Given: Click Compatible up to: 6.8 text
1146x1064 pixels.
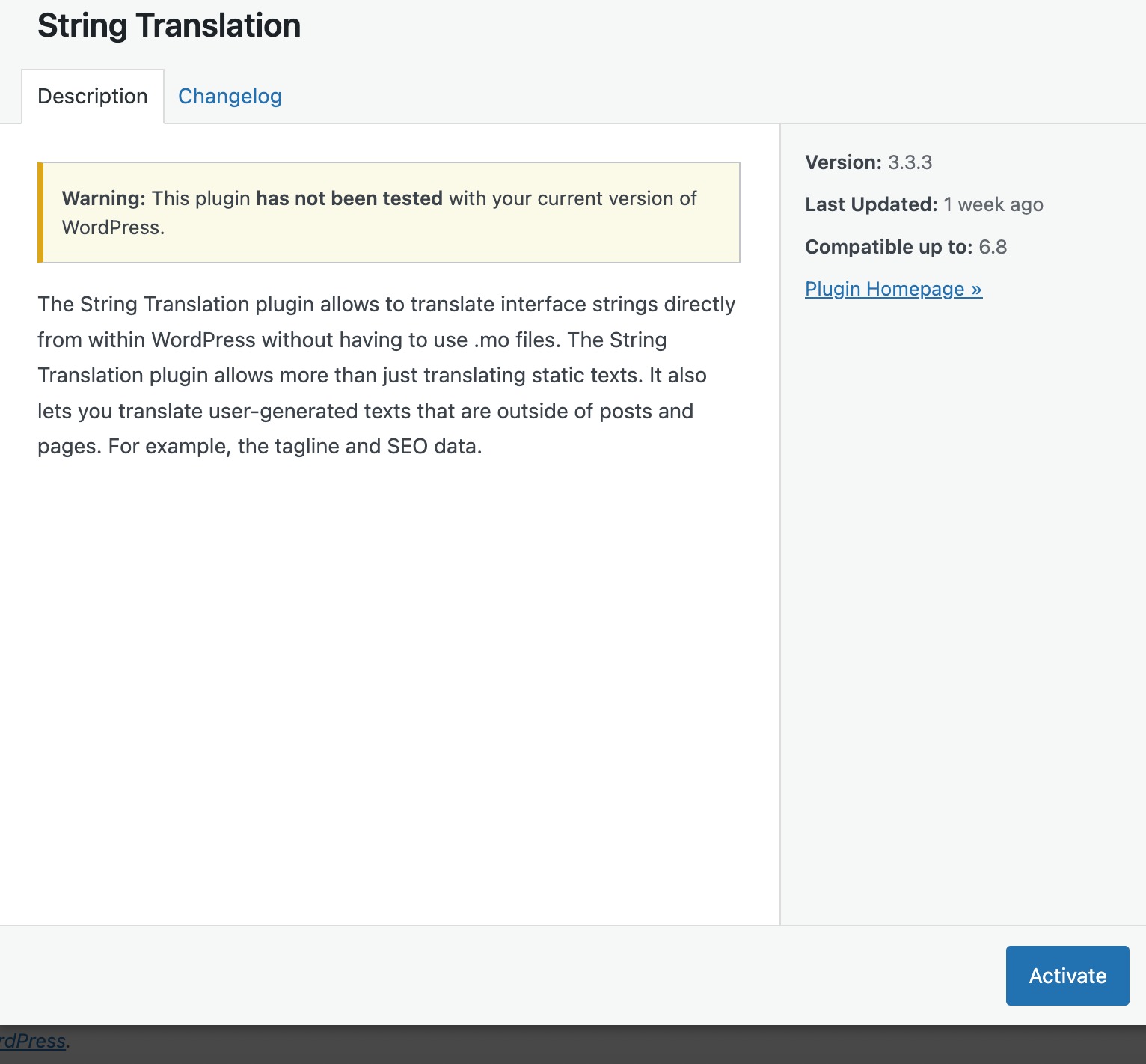Looking at the screenshot, I should [906, 247].
